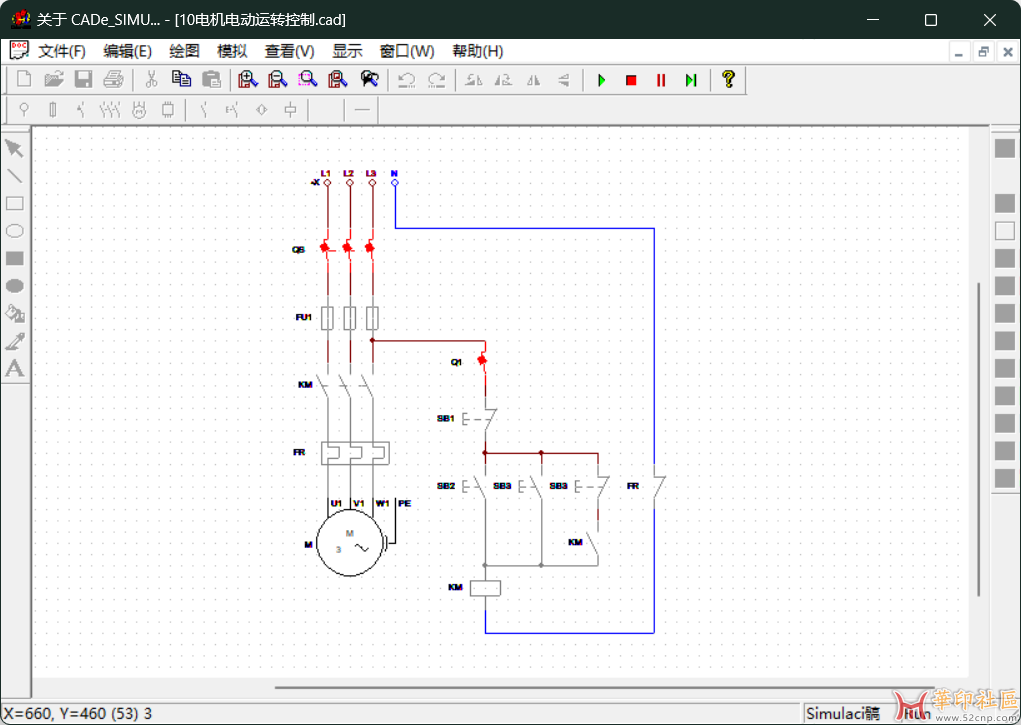This screenshot has height=725, width=1021.
Task: Open the single-pole breaker switch library icon
Action: 81,109
